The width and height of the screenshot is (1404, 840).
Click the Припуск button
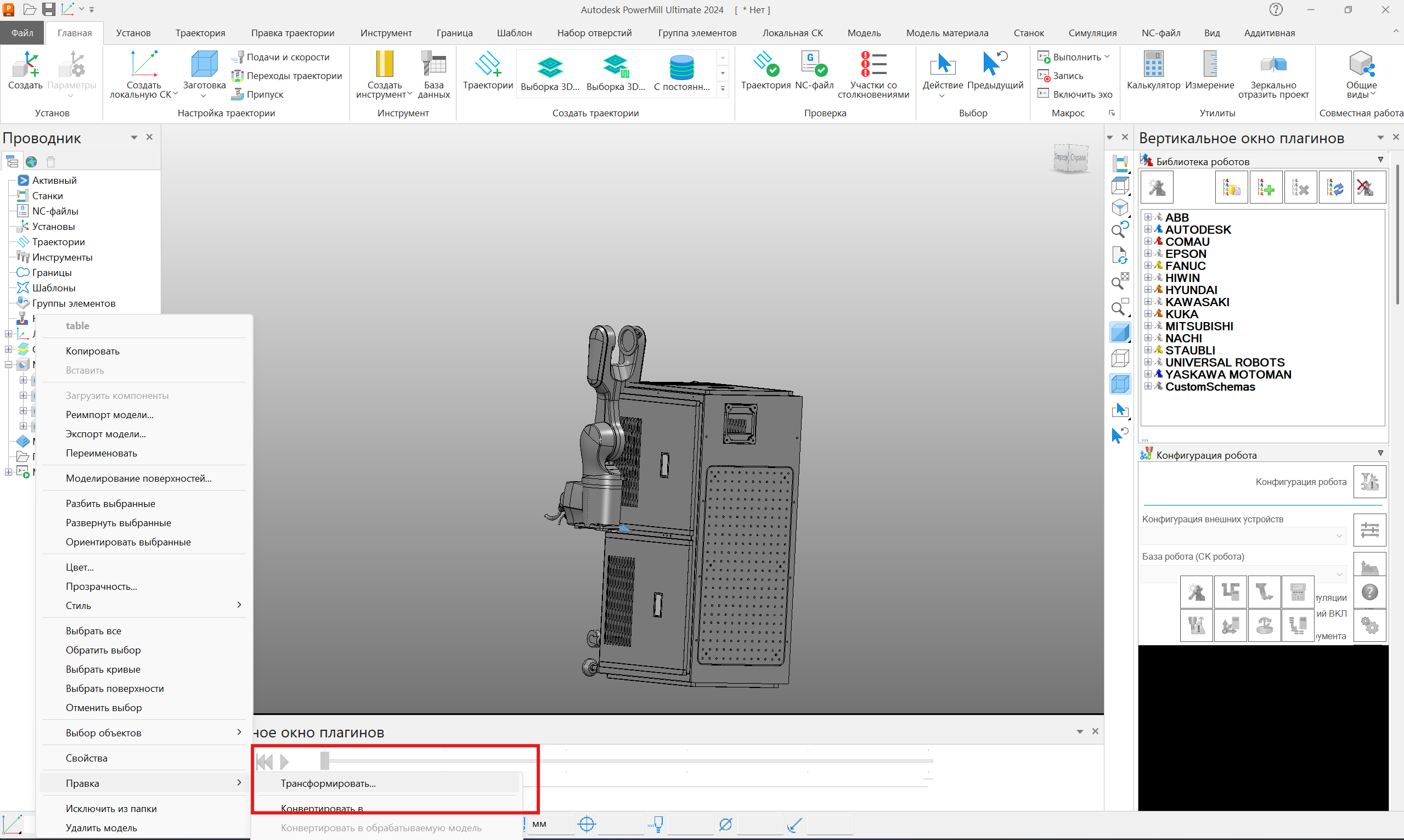pyautogui.click(x=258, y=94)
